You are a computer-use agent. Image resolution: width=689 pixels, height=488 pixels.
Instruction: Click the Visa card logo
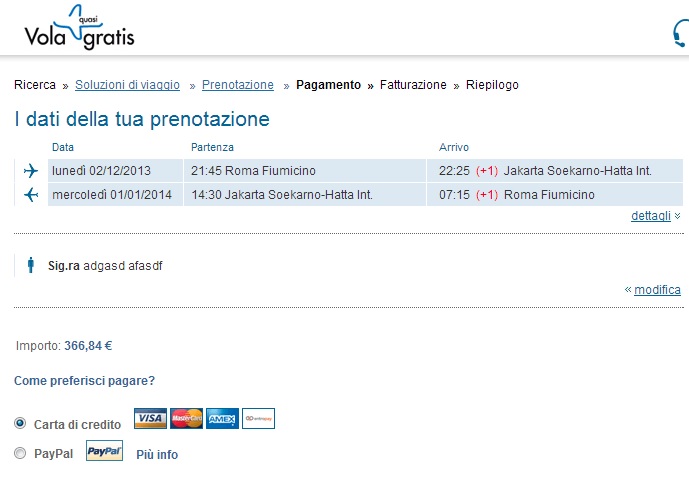(x=150, y=418)
